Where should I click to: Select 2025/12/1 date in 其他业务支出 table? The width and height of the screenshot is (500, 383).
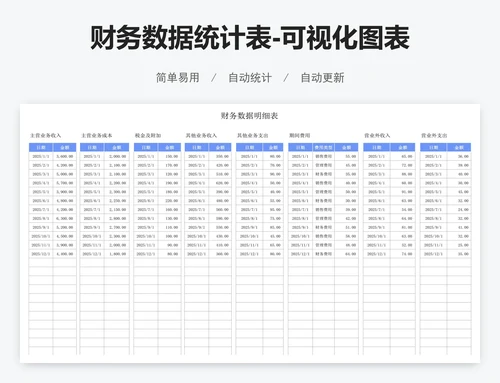[x=249, y=254]
